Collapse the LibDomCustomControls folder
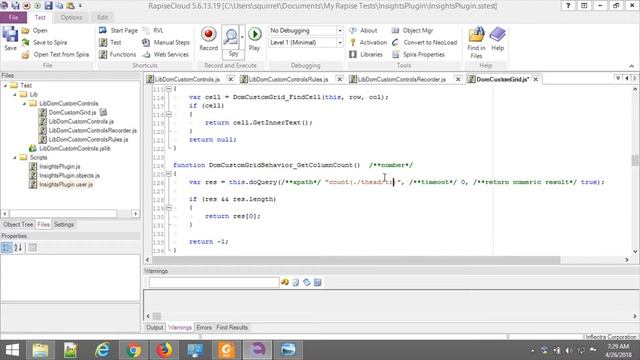Image resolution: width=640 pixels, height=360 pixels. click(x=24, y=104)
